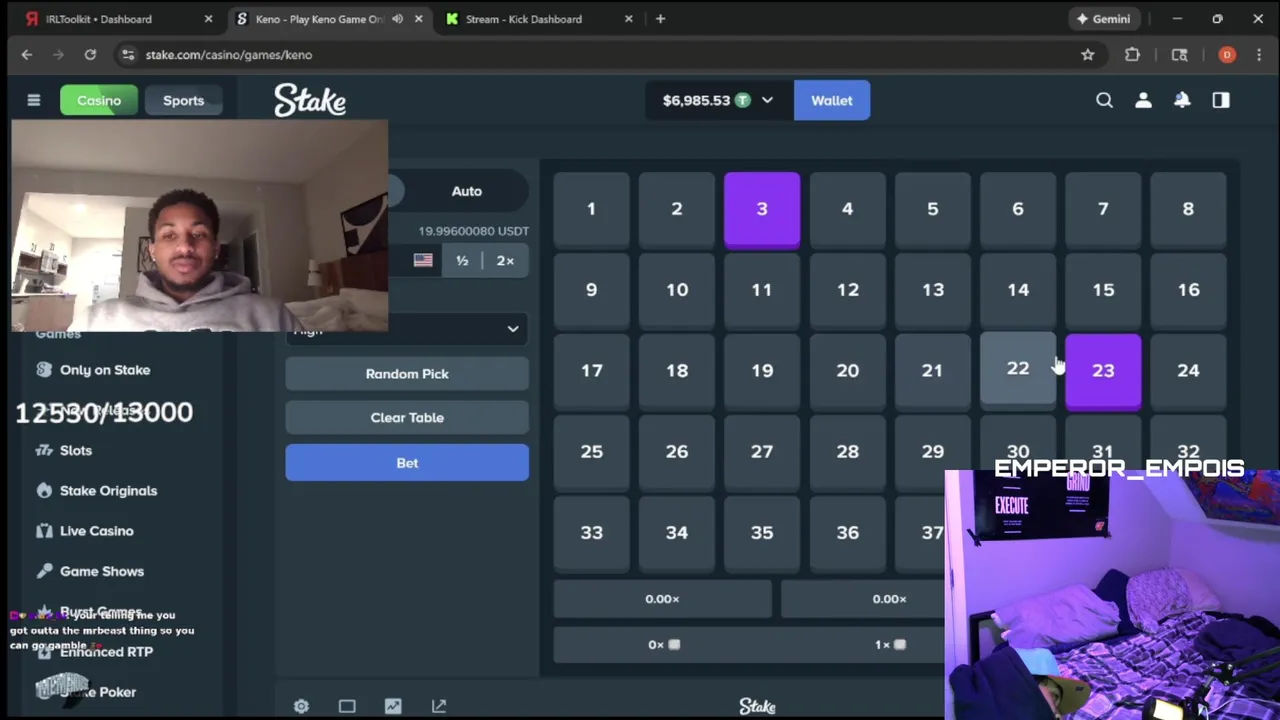Click the favourite arrow icon in game footer
The image size is (1280, 720).
439,706
